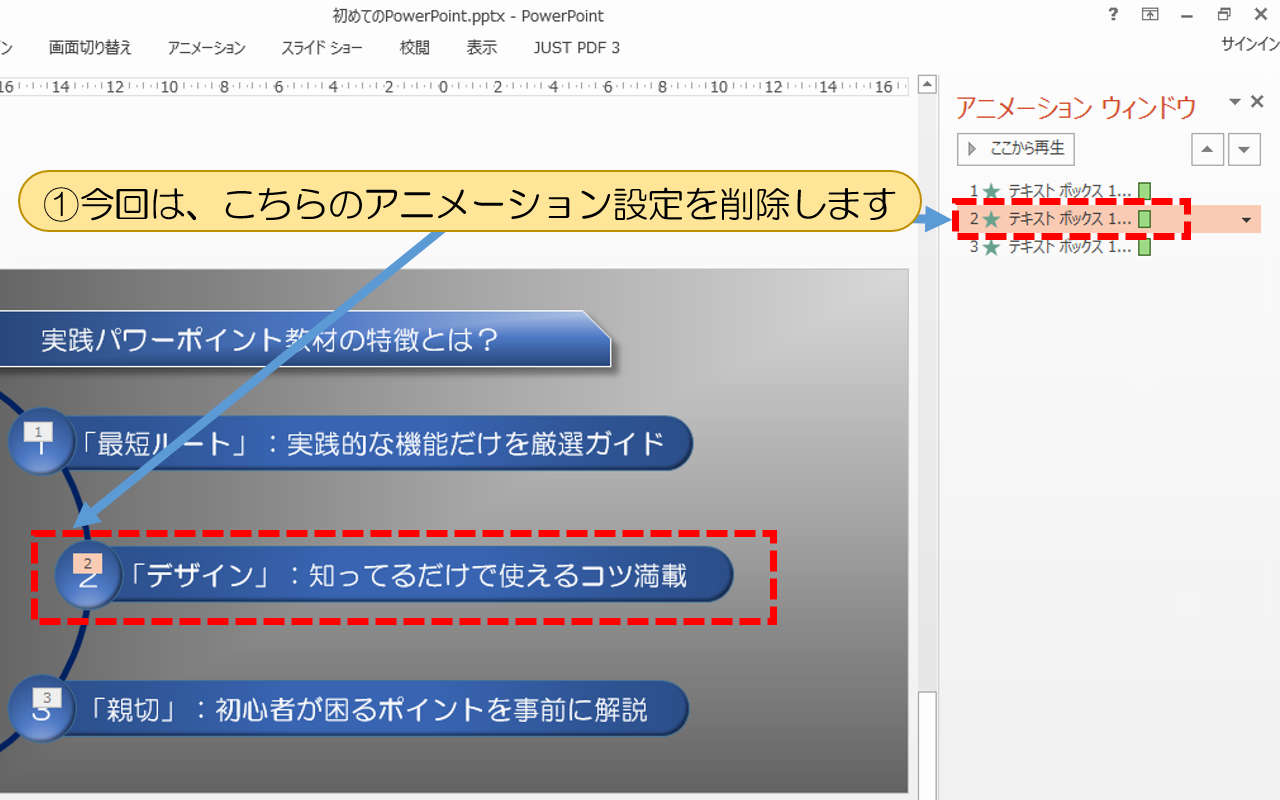Viewport: 1280px width, 800px height.
Task: Open the 表示 ribbon tab
Action: pos(482,48)
